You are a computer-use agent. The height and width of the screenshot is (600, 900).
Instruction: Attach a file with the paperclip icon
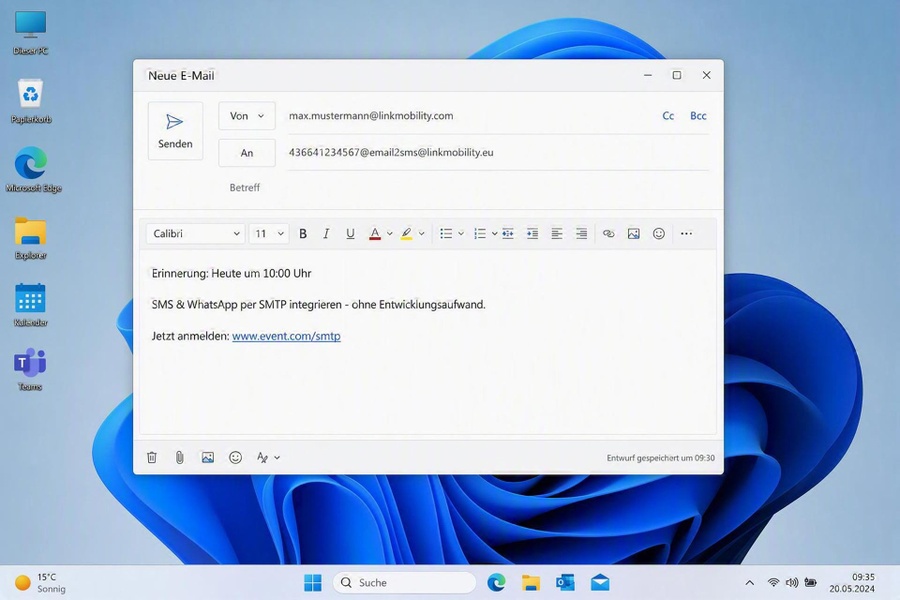(180, 458)
